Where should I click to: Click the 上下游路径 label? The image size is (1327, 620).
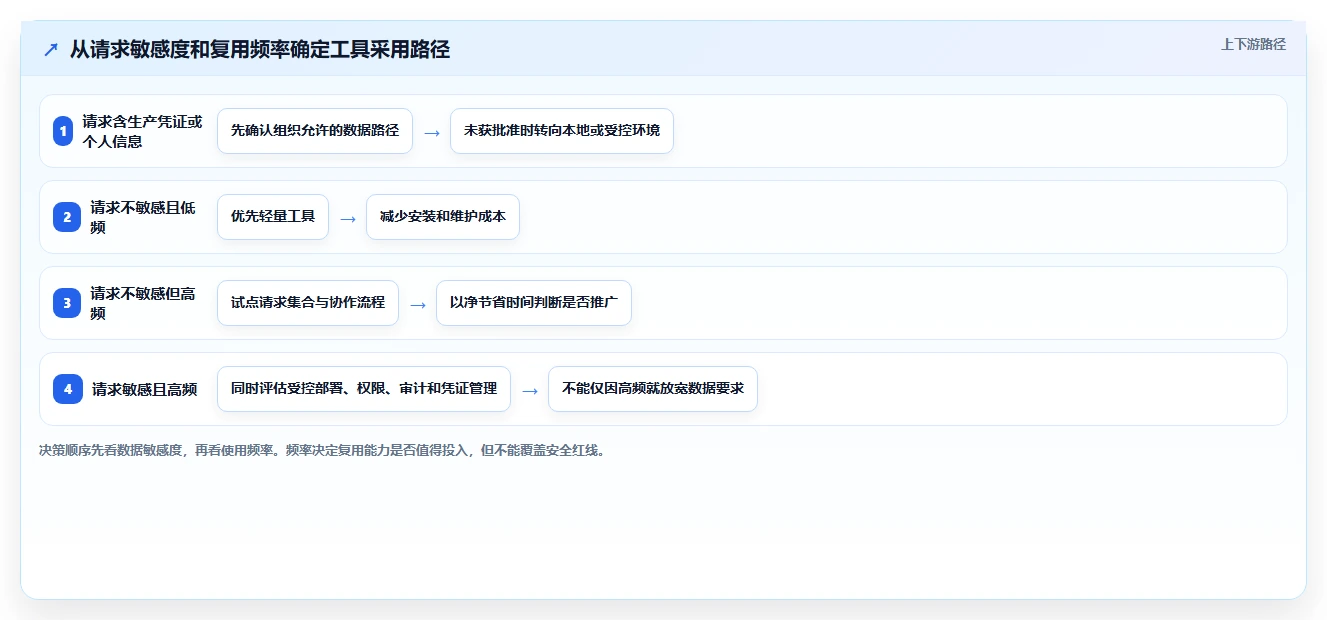pyautogui.click(x=1253, y=44)
